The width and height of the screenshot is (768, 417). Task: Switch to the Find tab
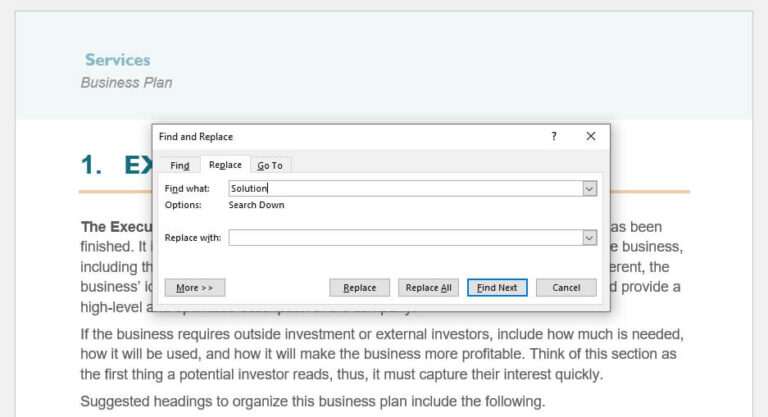tap(179, 165)
